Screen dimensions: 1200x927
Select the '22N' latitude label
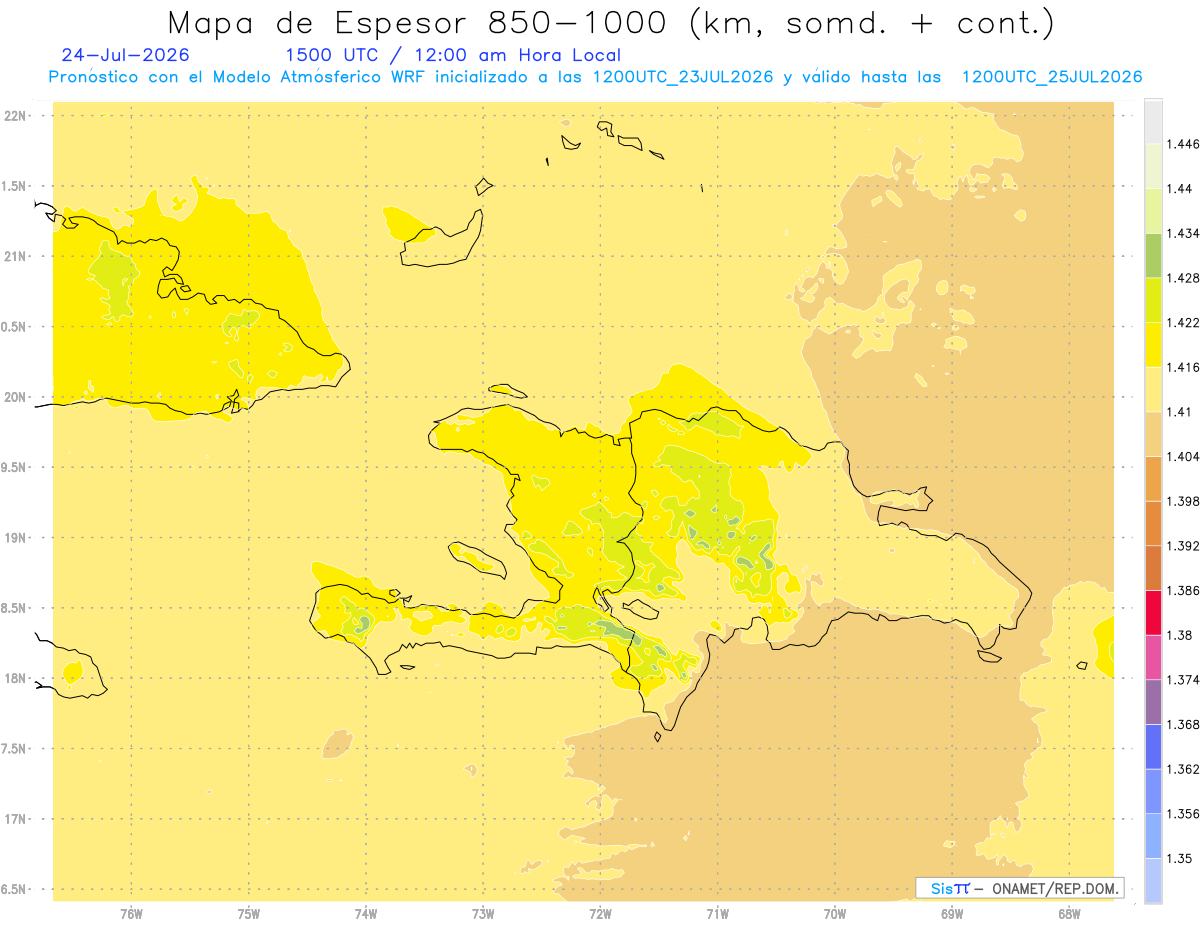click(15, 115)
